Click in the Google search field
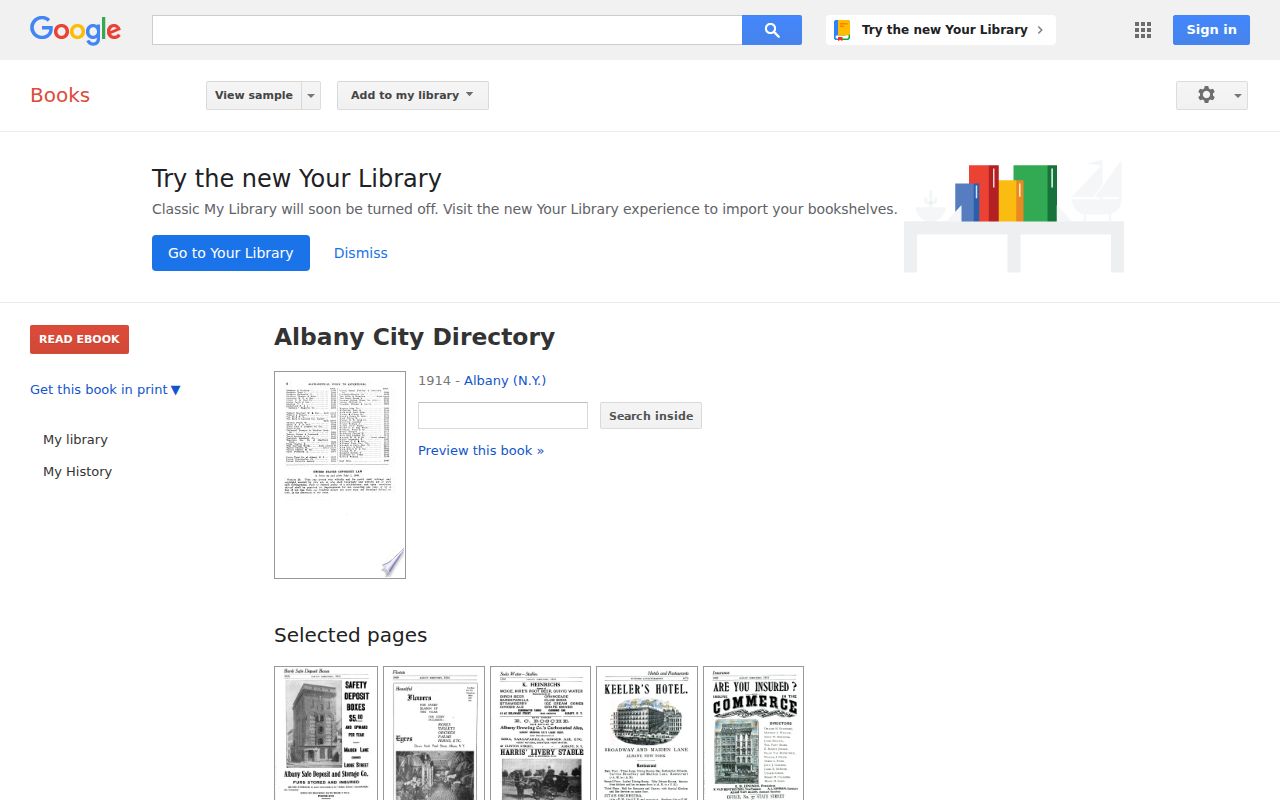This screenshot has width=1280, height=800. (x=447, y=30)
